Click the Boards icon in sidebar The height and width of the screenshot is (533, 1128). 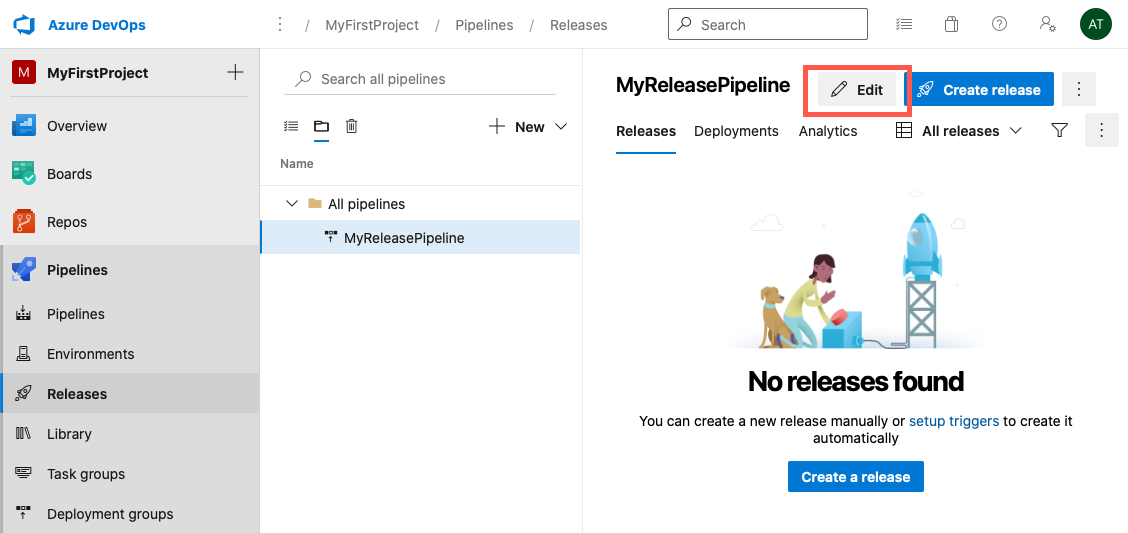pos(24,174)
